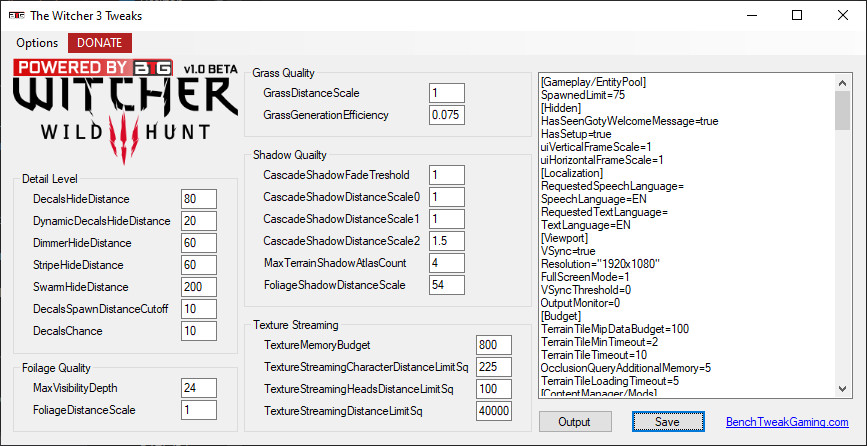This screenshot has width=867, height=446.
Task: Click the OcclusionQueryAdditionalMemory=5 line
Action: [x=626, y=368]
